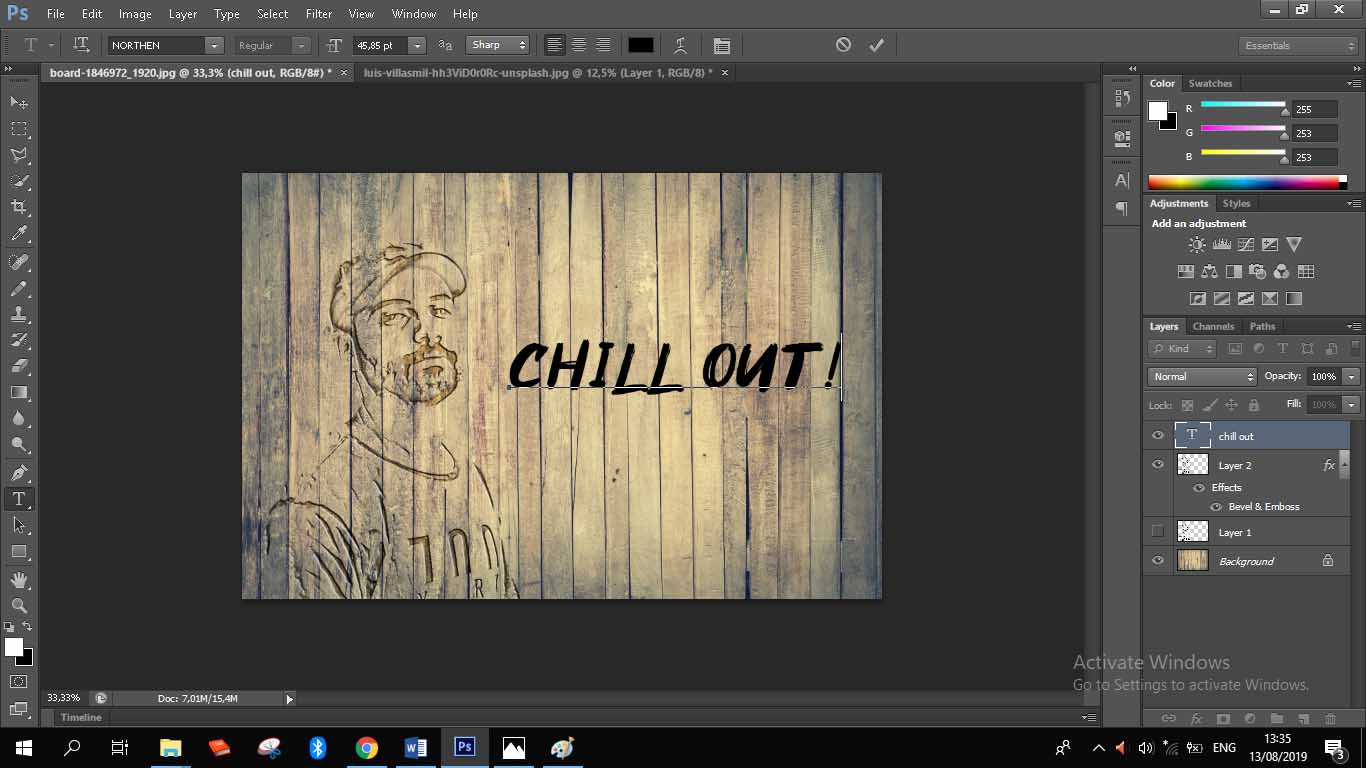Viewport: 1366px width, 768px height.
Task: Switch to the luis-villasmil document tab
Action: [x=538, y=72]
